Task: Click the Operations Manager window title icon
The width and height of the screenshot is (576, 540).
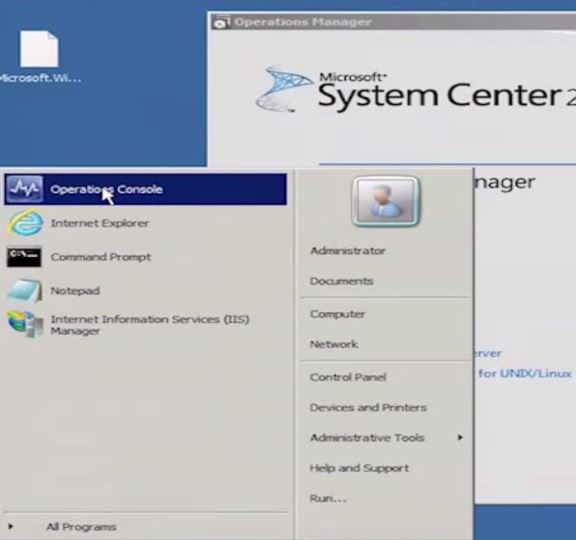Action: coord(221,22)
